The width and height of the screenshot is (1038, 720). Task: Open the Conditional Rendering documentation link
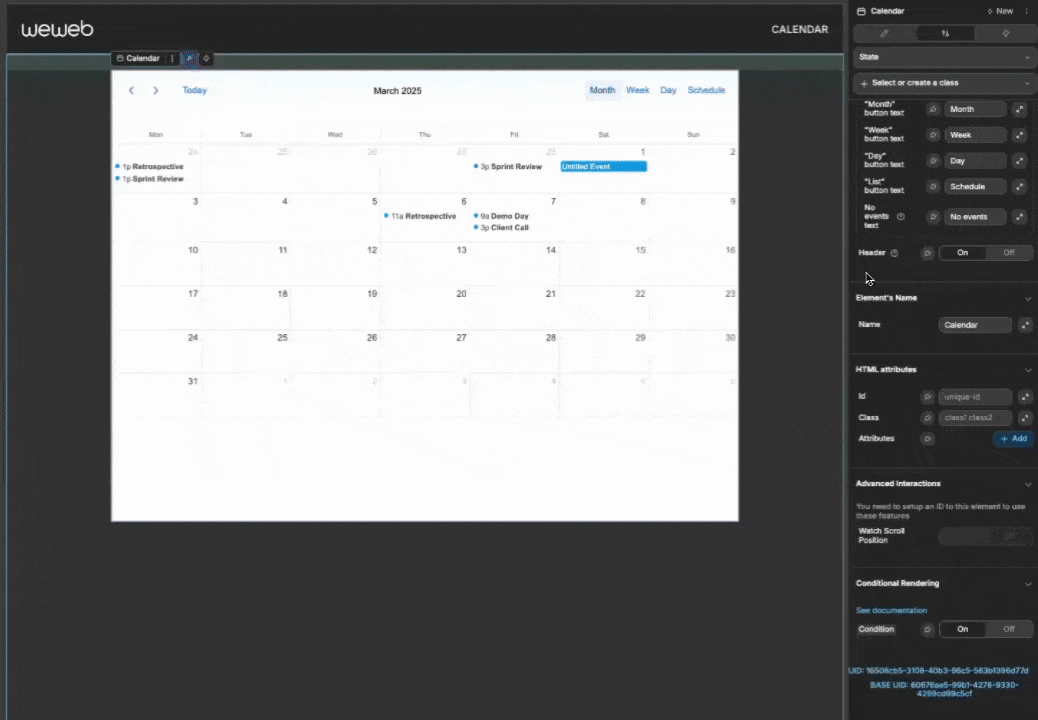point(890,610)
